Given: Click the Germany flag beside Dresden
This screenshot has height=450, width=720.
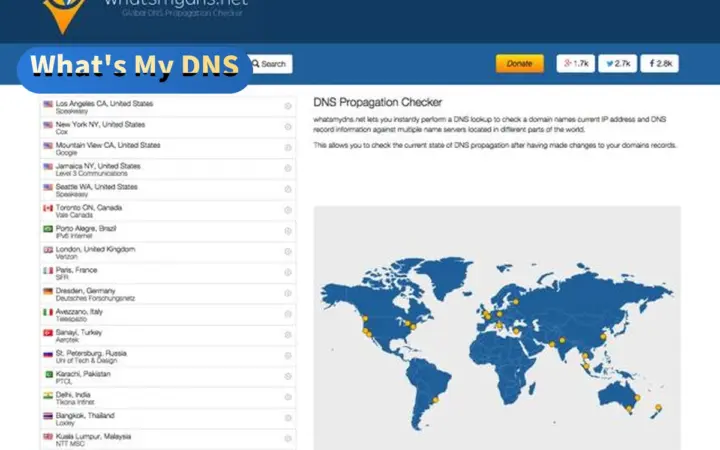Looking at the screenshot, I should 48,291.
